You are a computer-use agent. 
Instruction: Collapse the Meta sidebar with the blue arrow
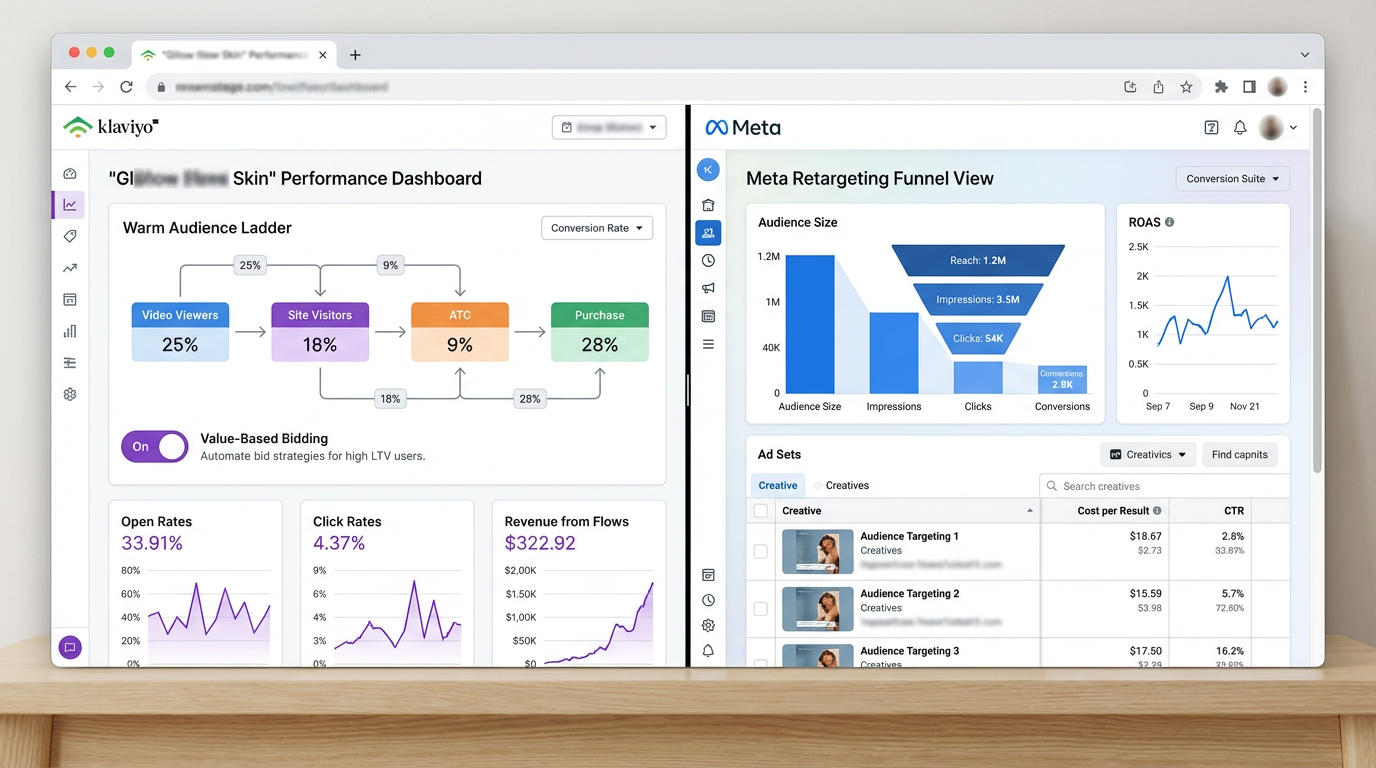tap(708, 170)
